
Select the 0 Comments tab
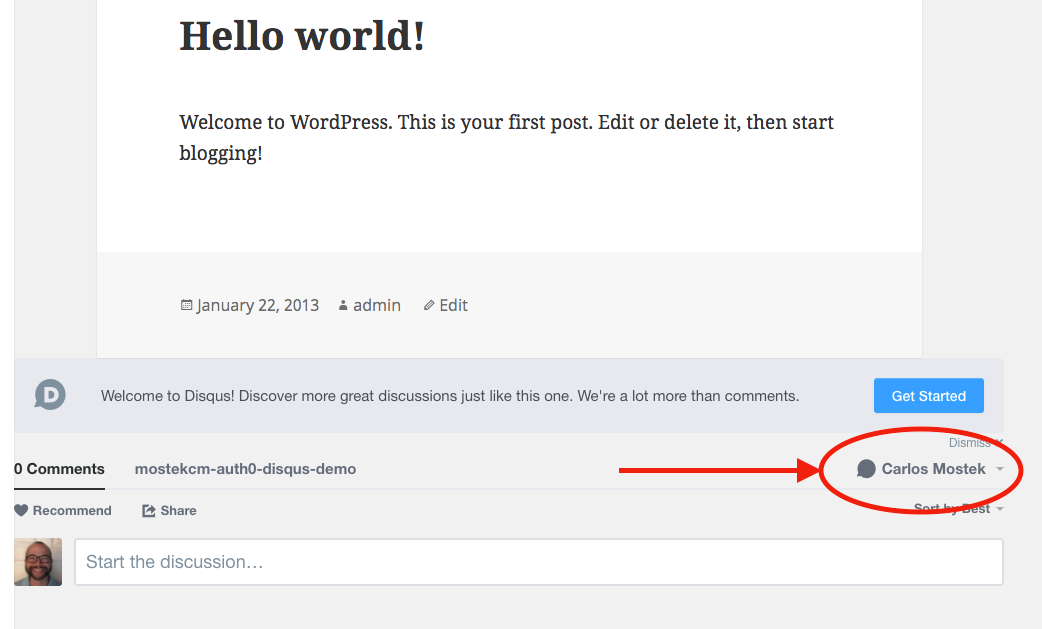click(x=59, y=469)
